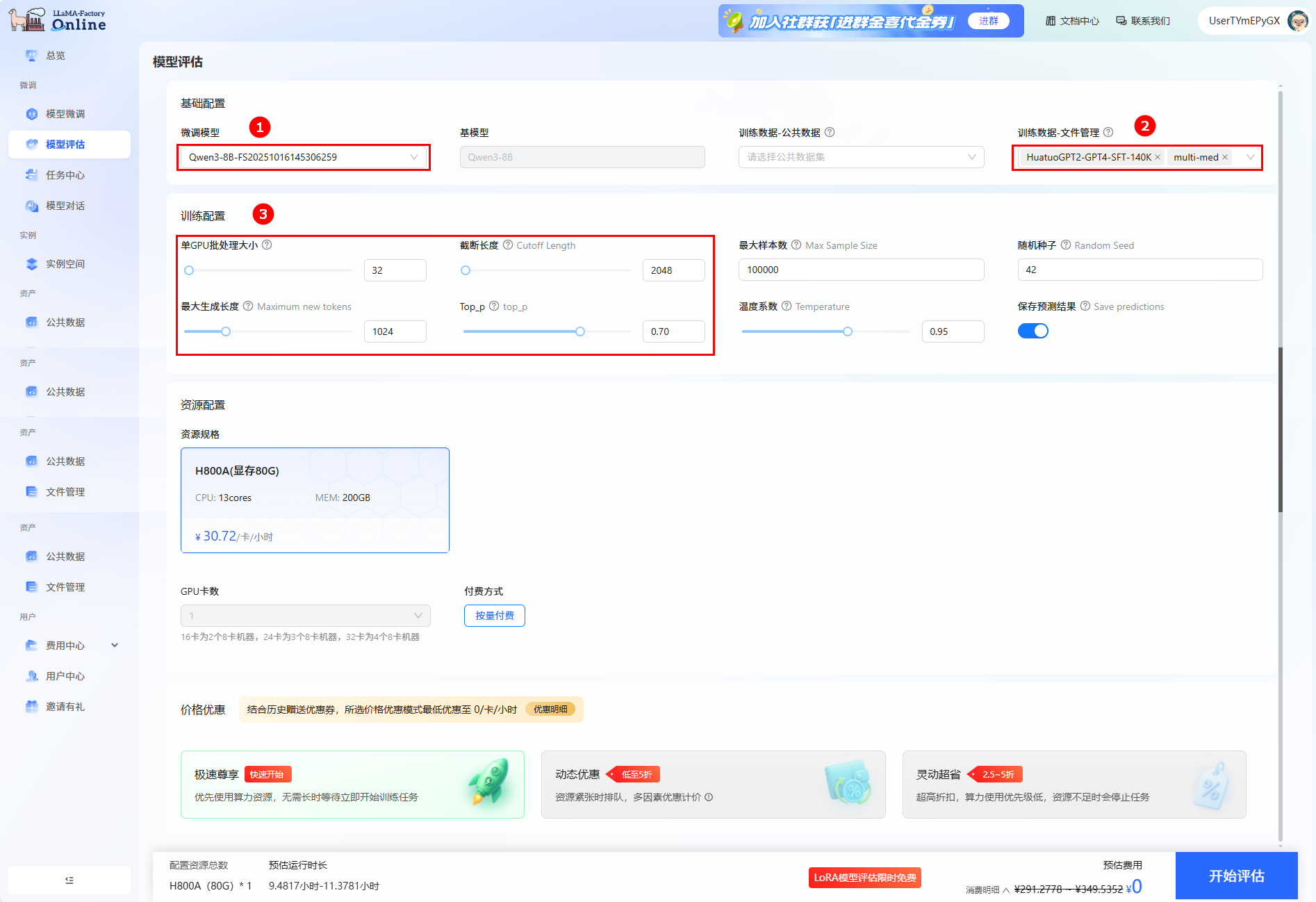Viewport: 1316px width, 902px height.
Task: Click the info icon in 动态优惠 card
Action: 709,797
